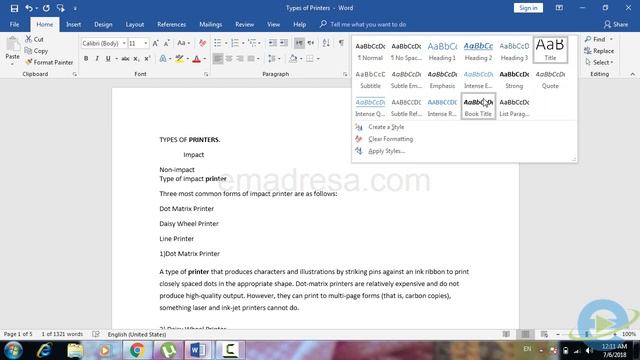Align text to the right
The width and height of the screenshot is (640, 360).
point(240,59)
